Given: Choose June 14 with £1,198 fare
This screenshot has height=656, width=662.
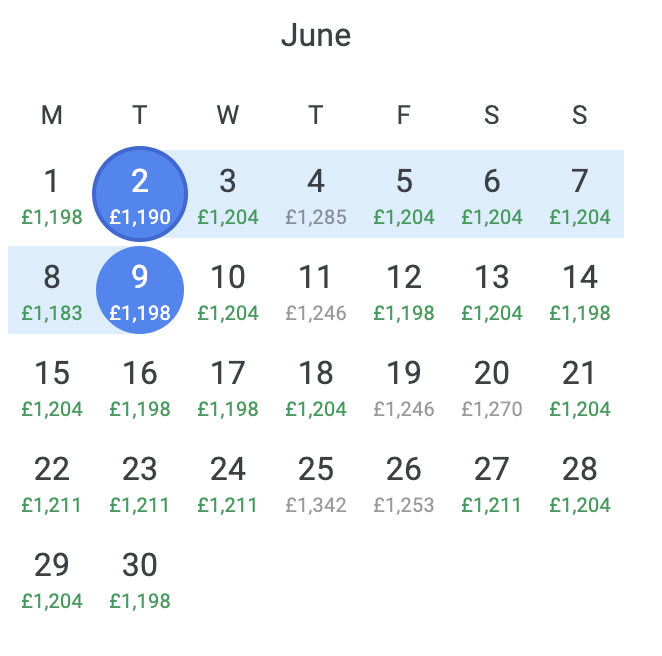Looking at the screenshot, I should tap(580, 290).
